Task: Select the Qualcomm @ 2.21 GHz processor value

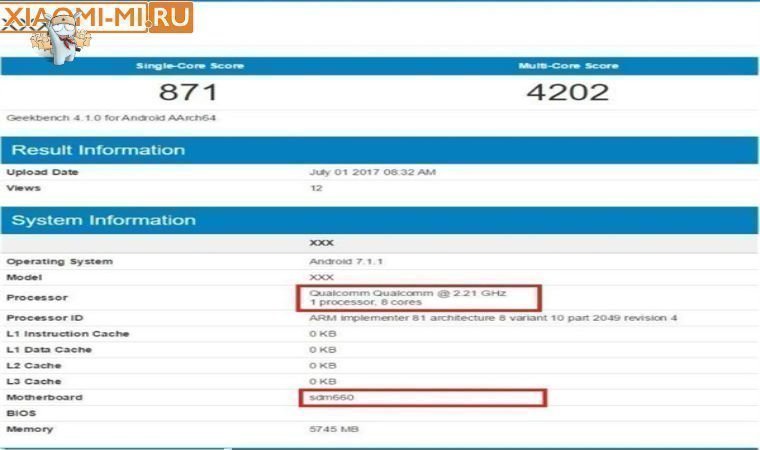Action: coord(408,293)
